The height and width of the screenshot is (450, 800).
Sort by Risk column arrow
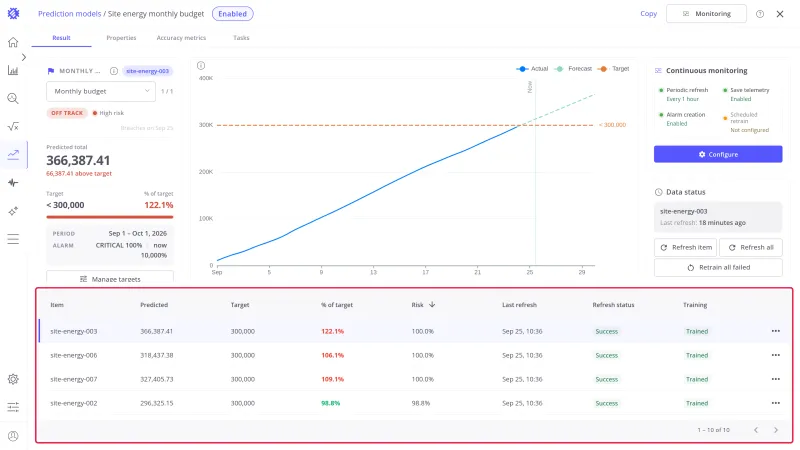pyautogui.click(x=432, y=305)
